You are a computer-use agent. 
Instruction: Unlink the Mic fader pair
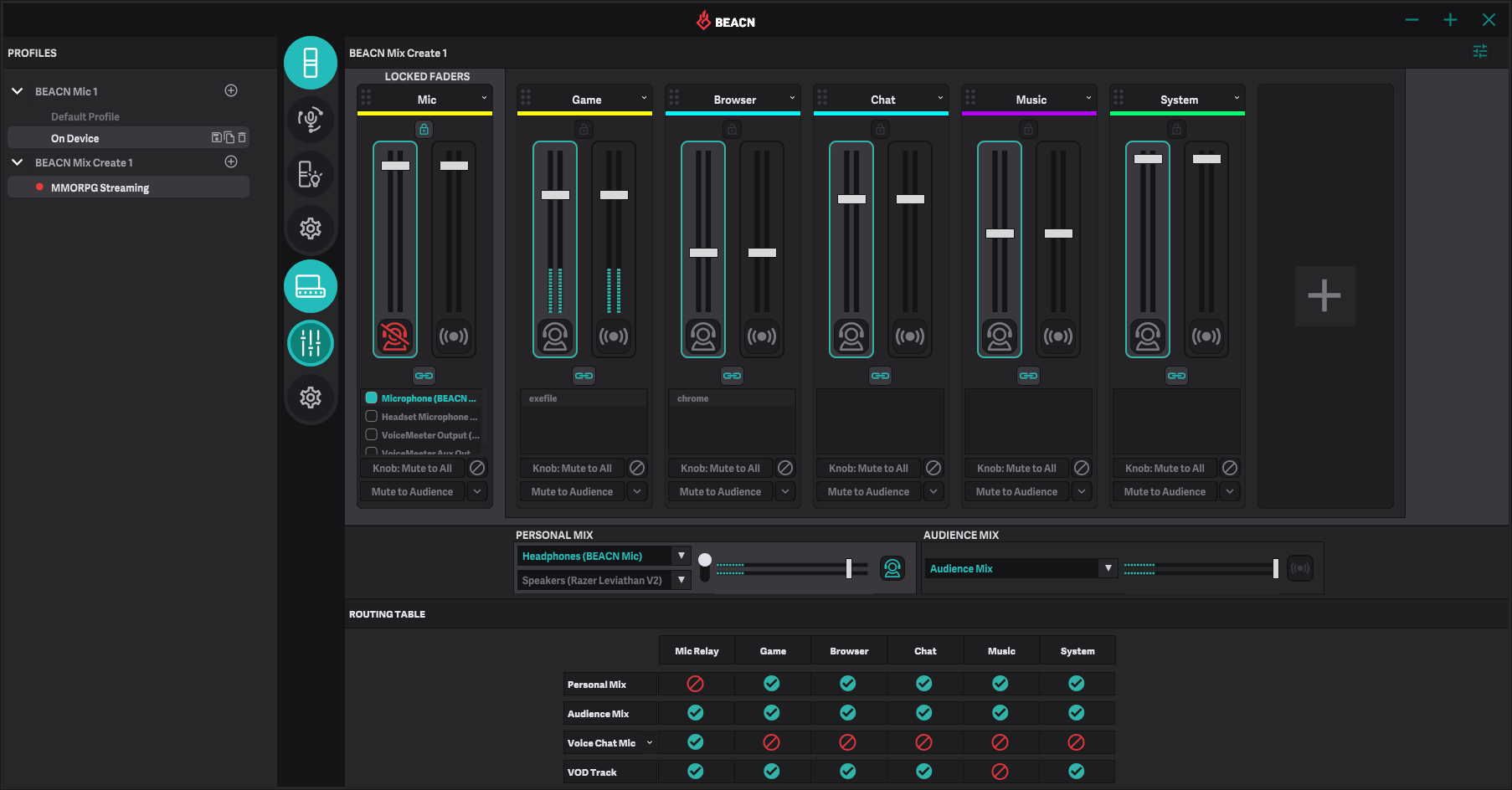coord(424,376)
